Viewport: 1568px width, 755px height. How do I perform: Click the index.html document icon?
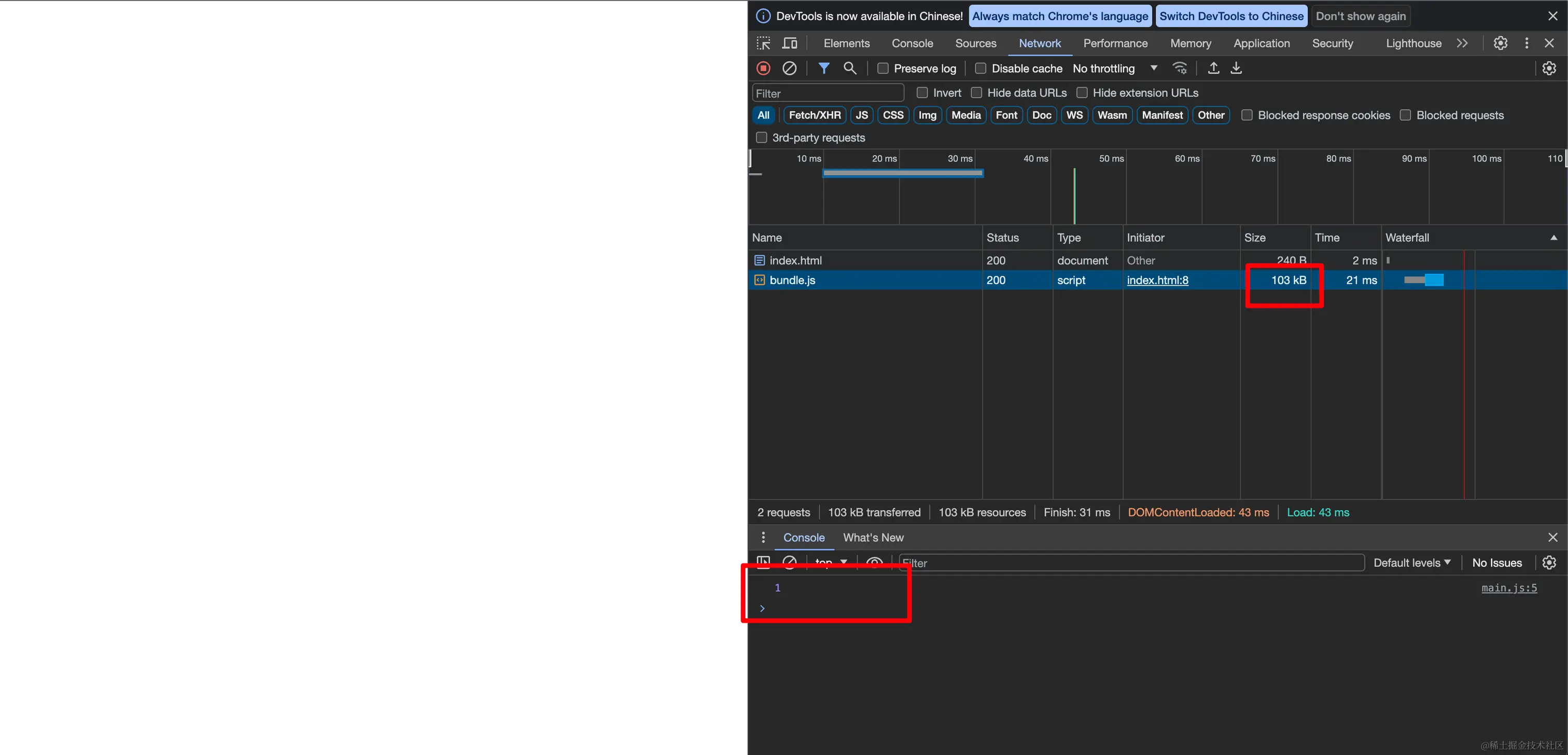(x=760, y=261)
